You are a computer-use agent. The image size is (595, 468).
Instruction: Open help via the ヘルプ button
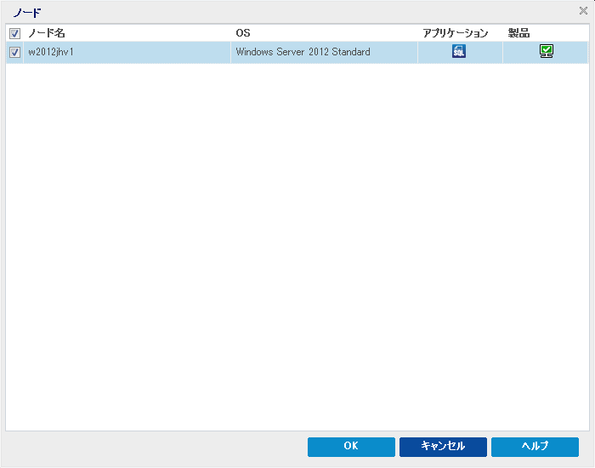point(535,446)
